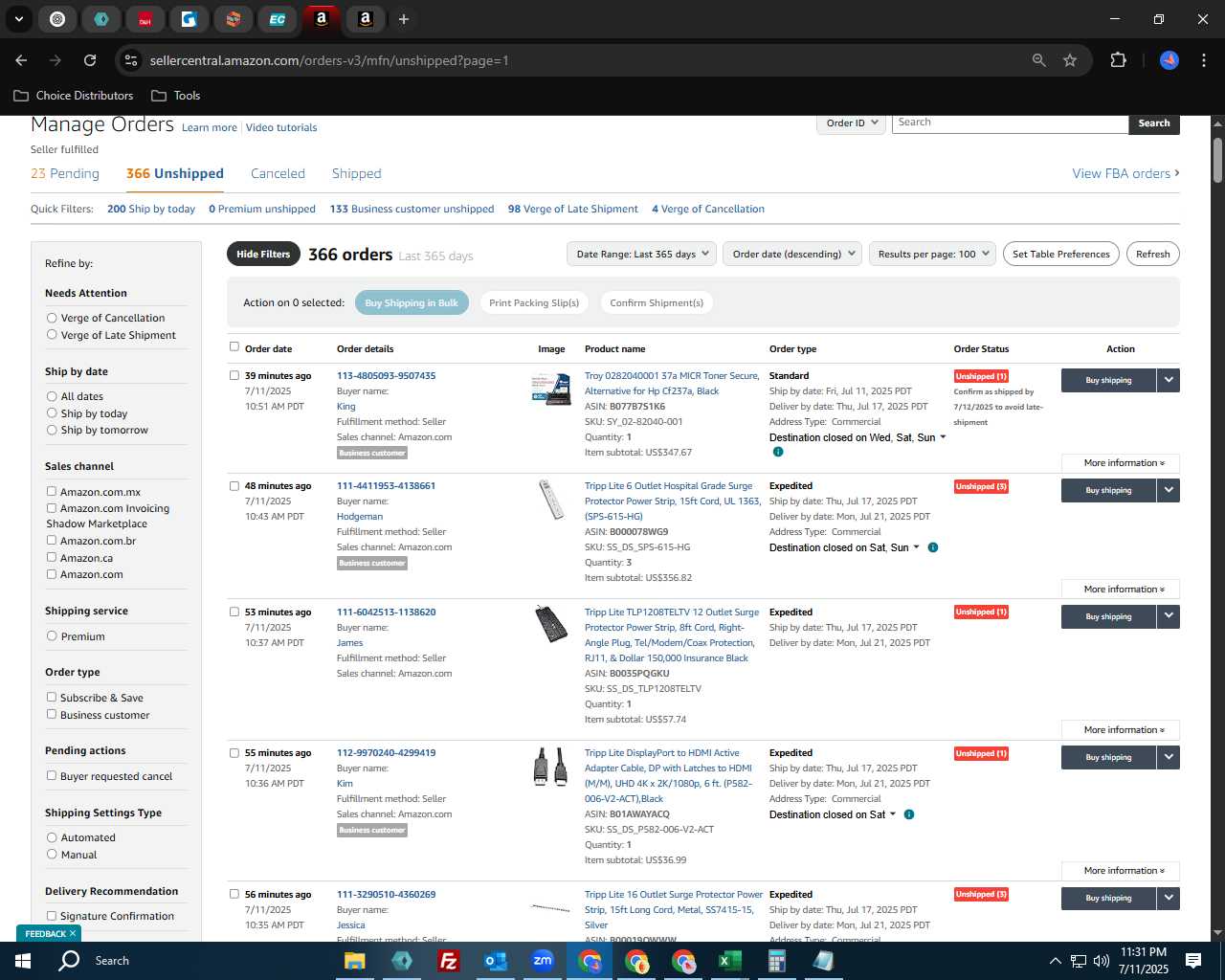The width and height of the screenshot is (1225, 980).
Task: Click the volume icon in system tray
Action: [1102, 961]
